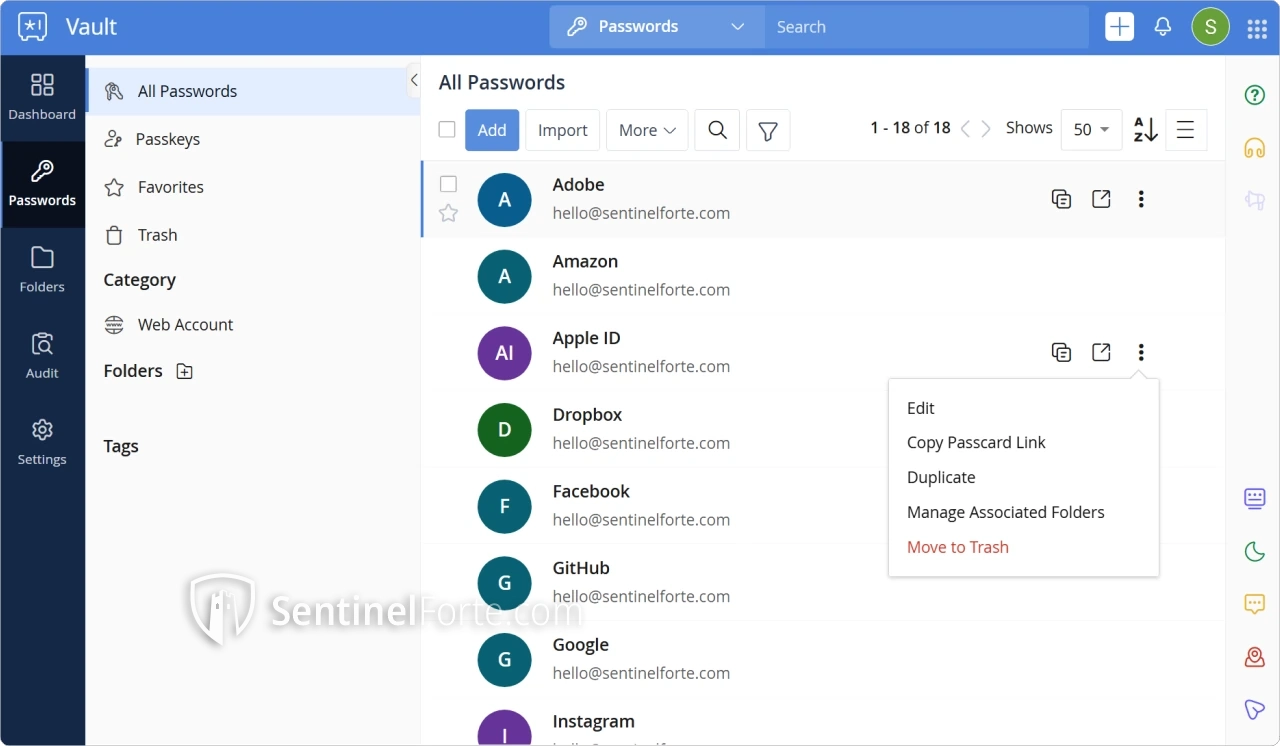Click the list view menu icon
Screen dimensions: 1280x746
[x=1185, y=130]
